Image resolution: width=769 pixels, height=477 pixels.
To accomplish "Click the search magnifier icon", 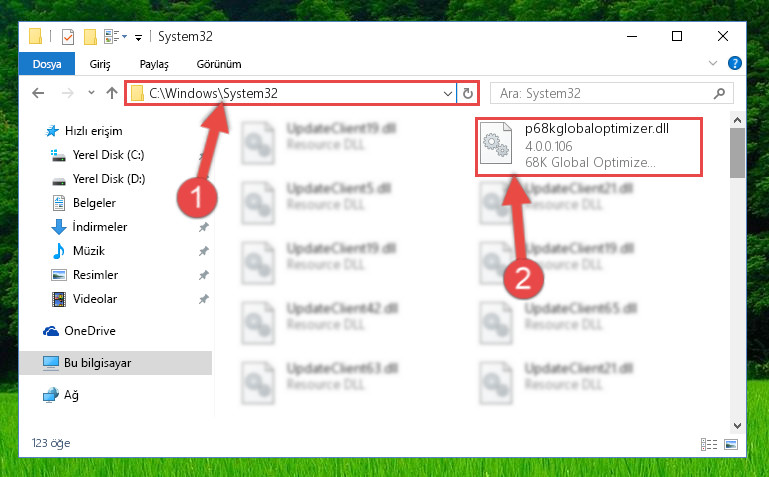I will (719, 93).
